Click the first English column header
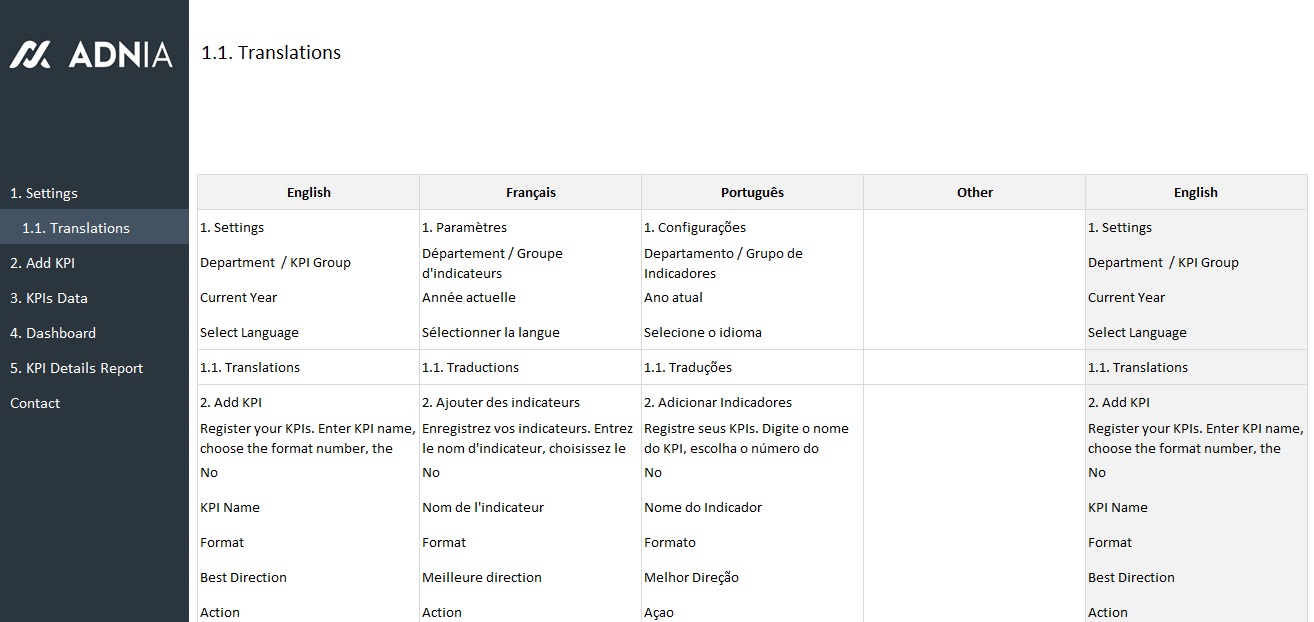Viewport: 1314px width, 622px height. [308, 192]
